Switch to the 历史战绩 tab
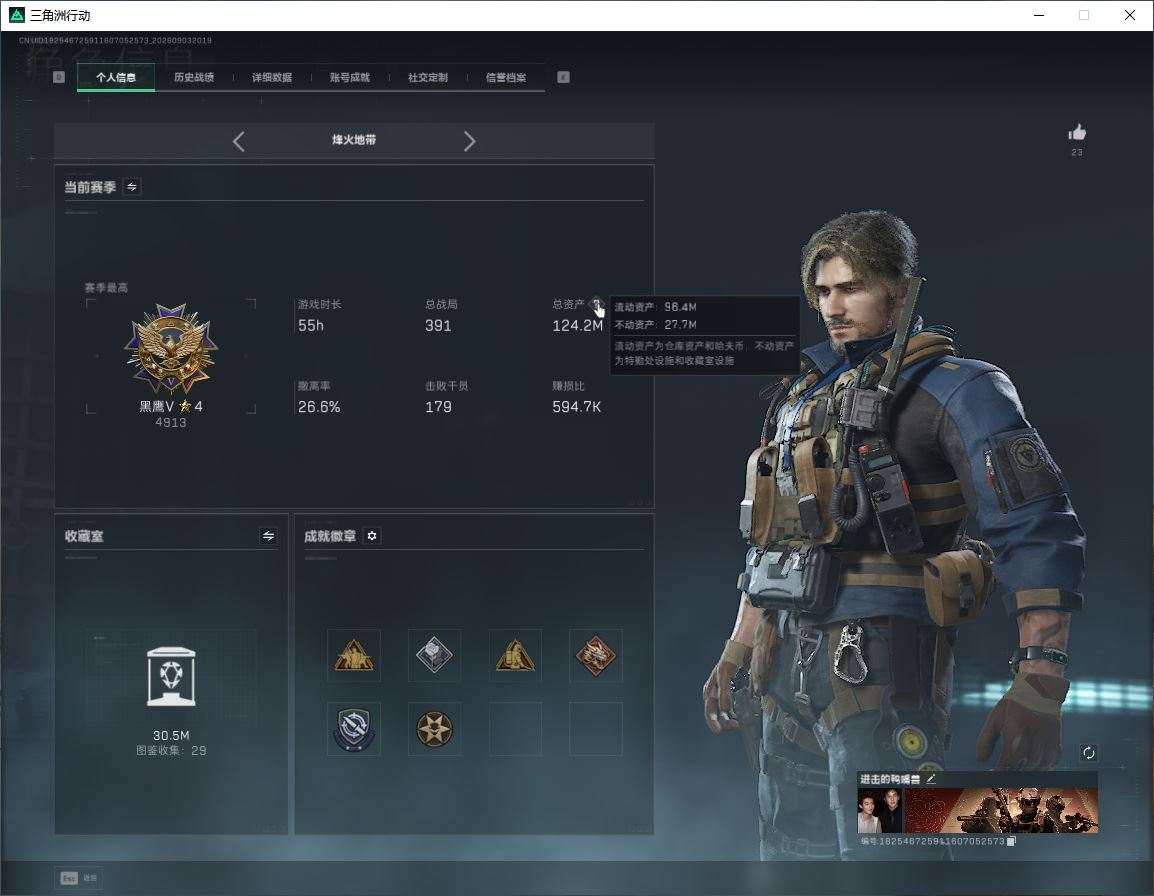Viewport: 1154px width, 896px height. [x=194, y=77]
